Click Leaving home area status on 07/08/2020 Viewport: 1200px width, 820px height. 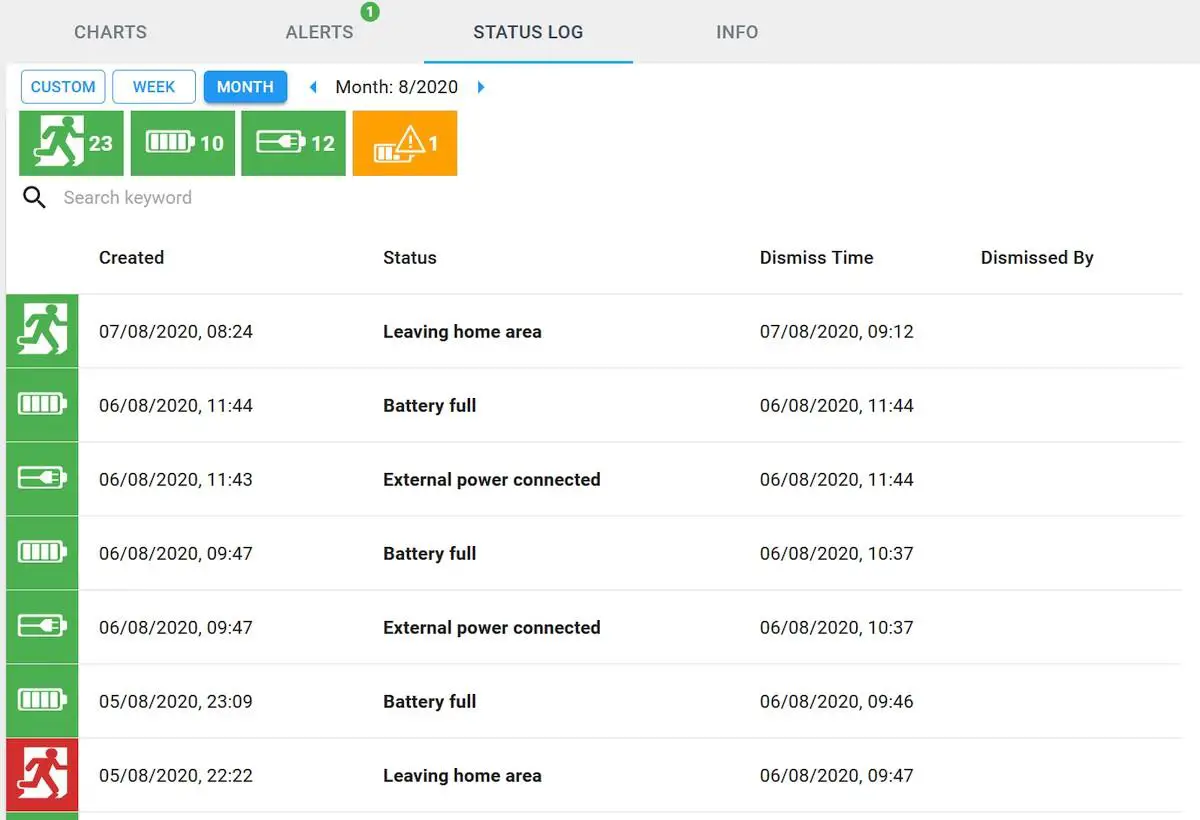462,331
